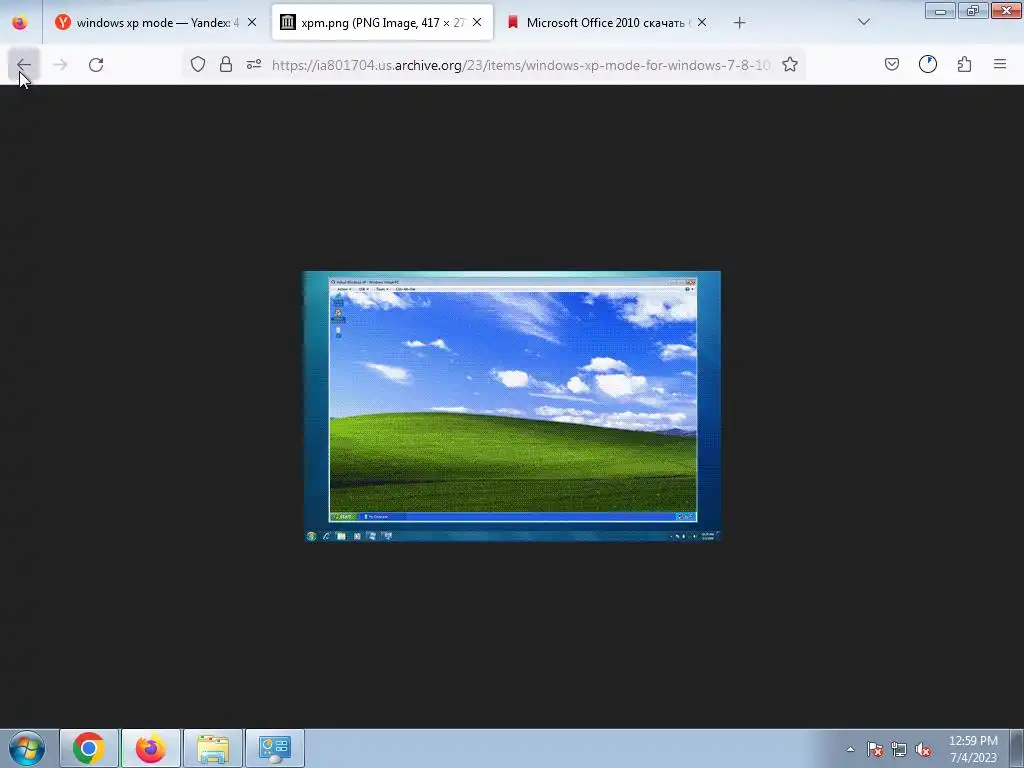Close the Yandex search tab
The image size is (1024, 768).
coord(252,22)
